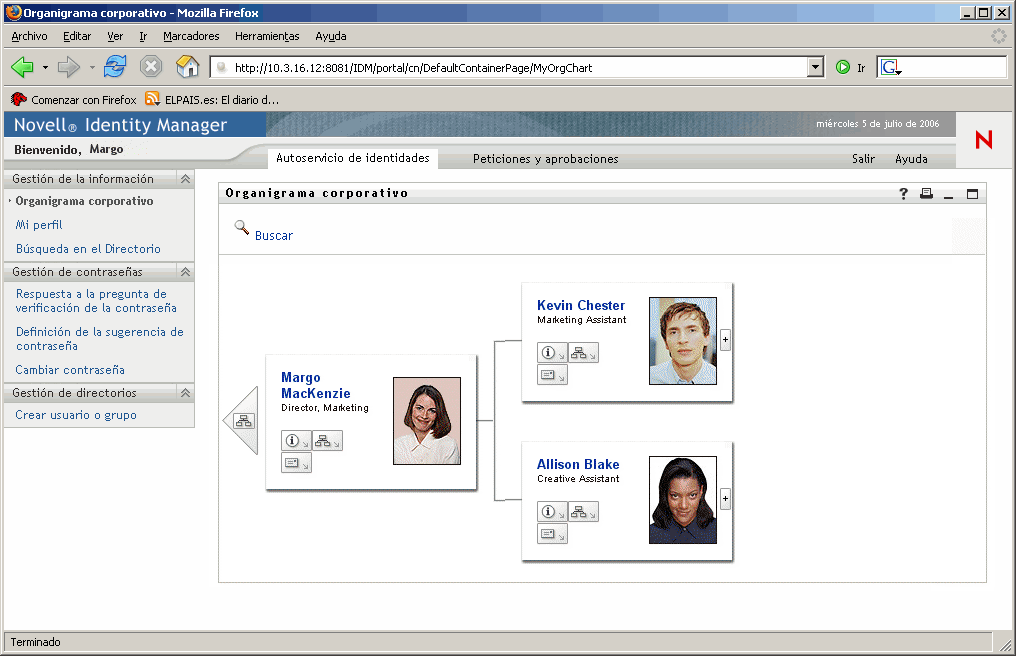Click Kevin Chester's email icon
The height and width of the screenshot is (656, 1016).
coord(552,375)
